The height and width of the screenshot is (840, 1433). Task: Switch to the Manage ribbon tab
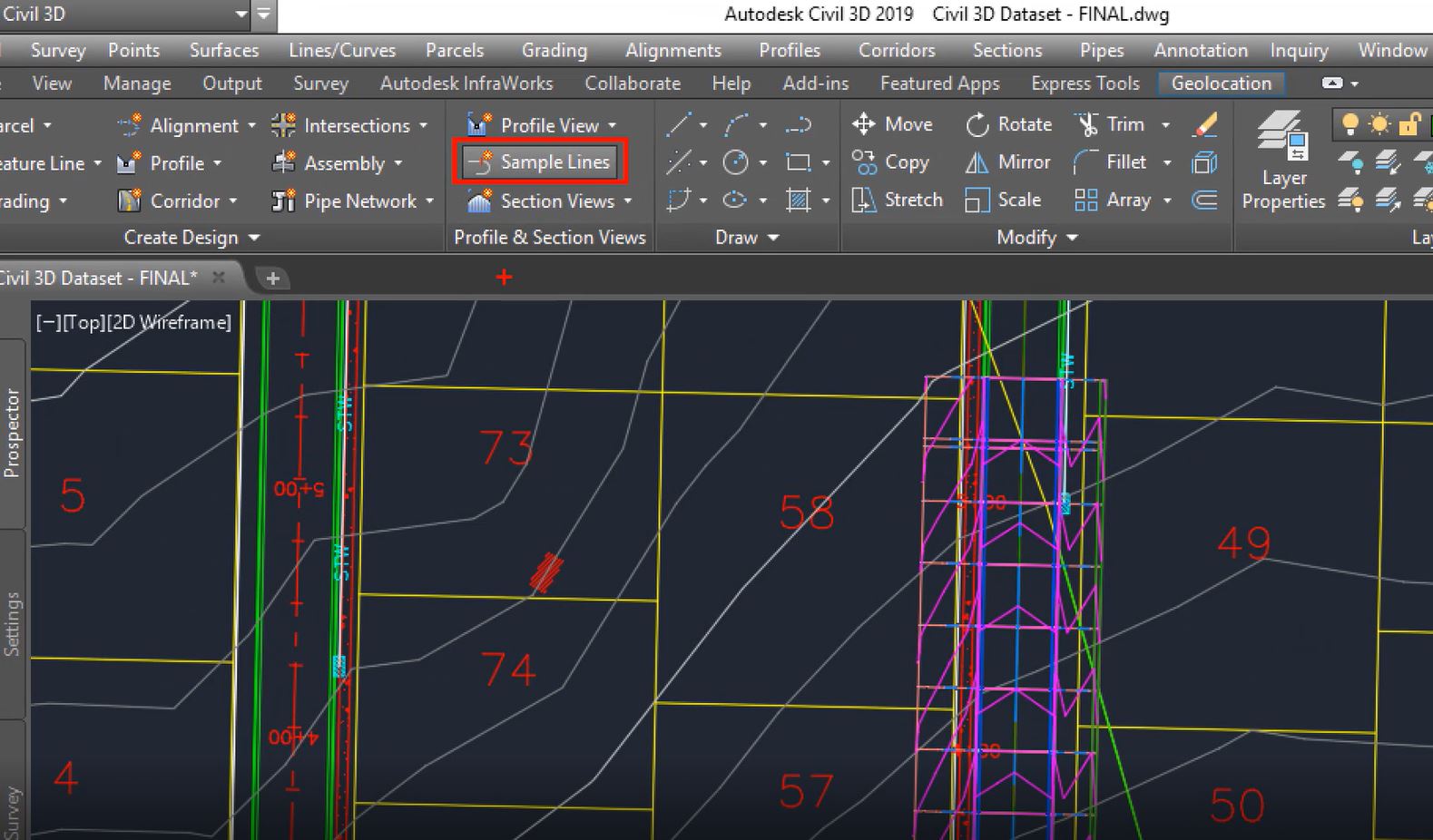(137, 83)
